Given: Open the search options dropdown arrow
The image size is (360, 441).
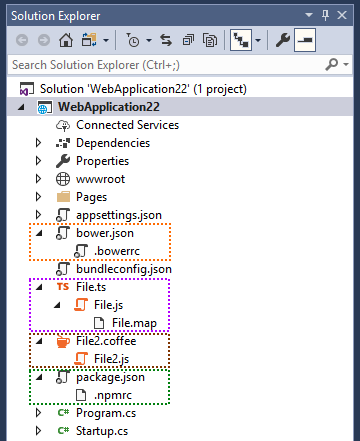Looking at the screenshot, I should (346, 64).
